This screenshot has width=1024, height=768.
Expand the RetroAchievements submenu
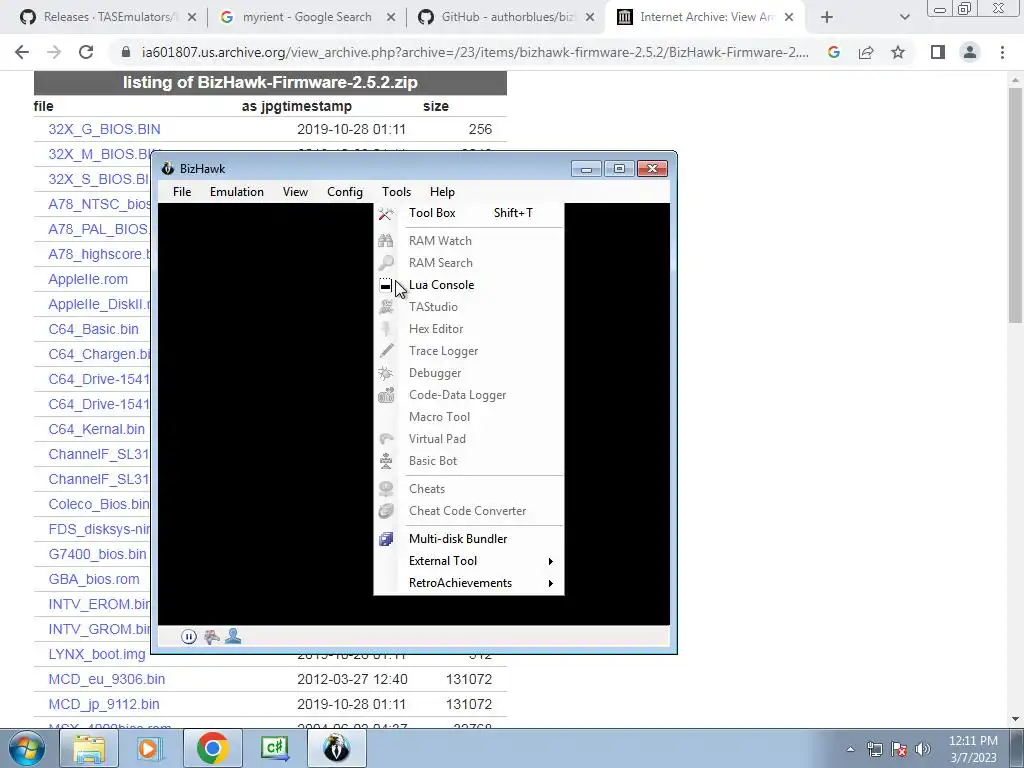coord(468,583)
